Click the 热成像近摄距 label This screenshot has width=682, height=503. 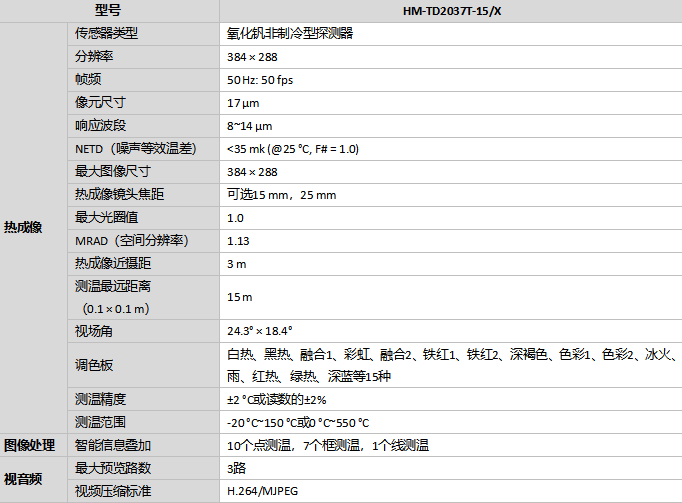click(x=113, y=263)
